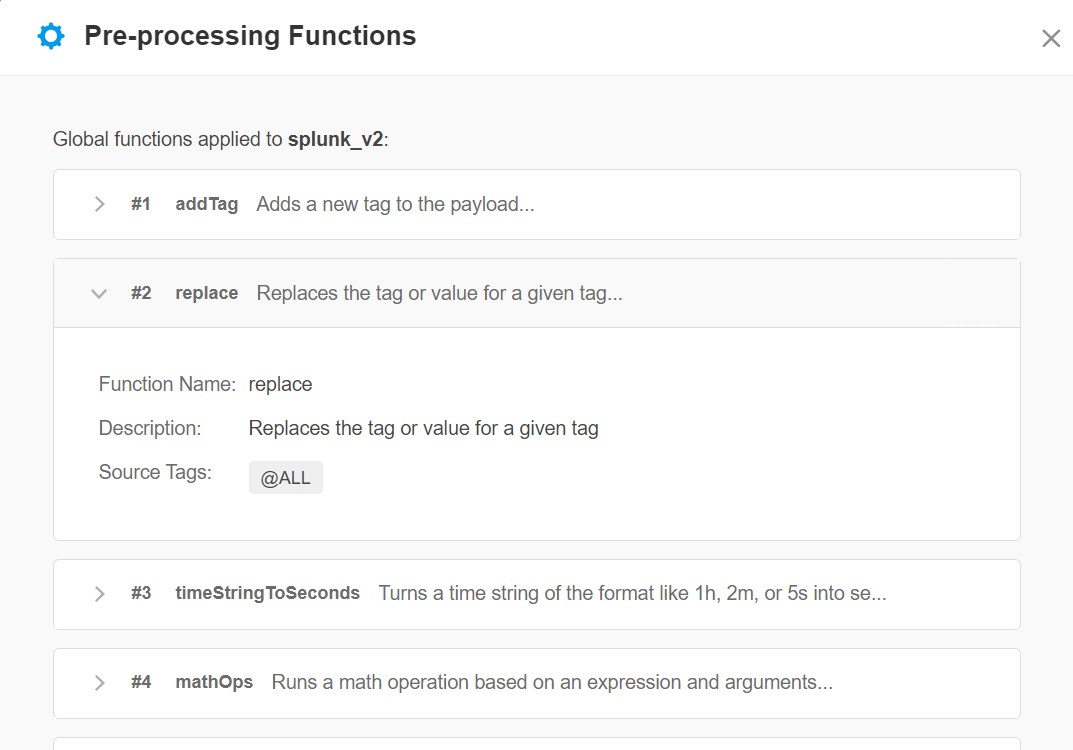The height and width of the screenshot is (750, 1073).
Task: Click the @ALL source tag chip
Action: pos(285,477)
